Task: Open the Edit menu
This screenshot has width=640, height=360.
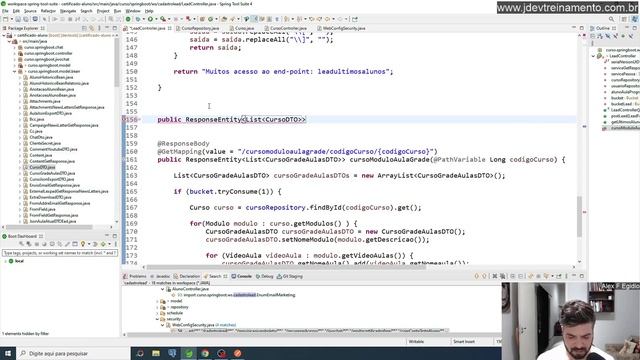Action: 16,11
